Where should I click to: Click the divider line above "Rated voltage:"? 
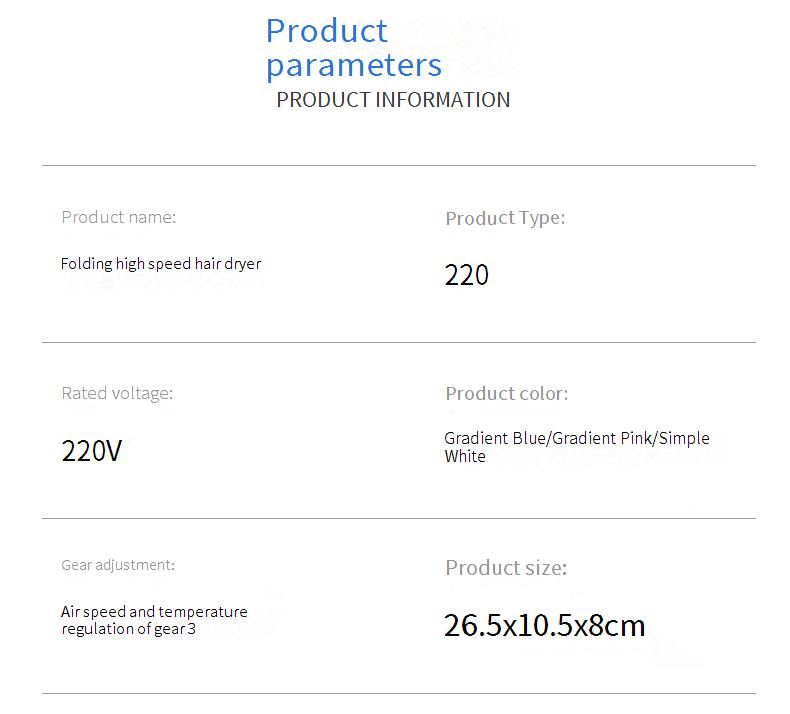[x=398, y=342]
